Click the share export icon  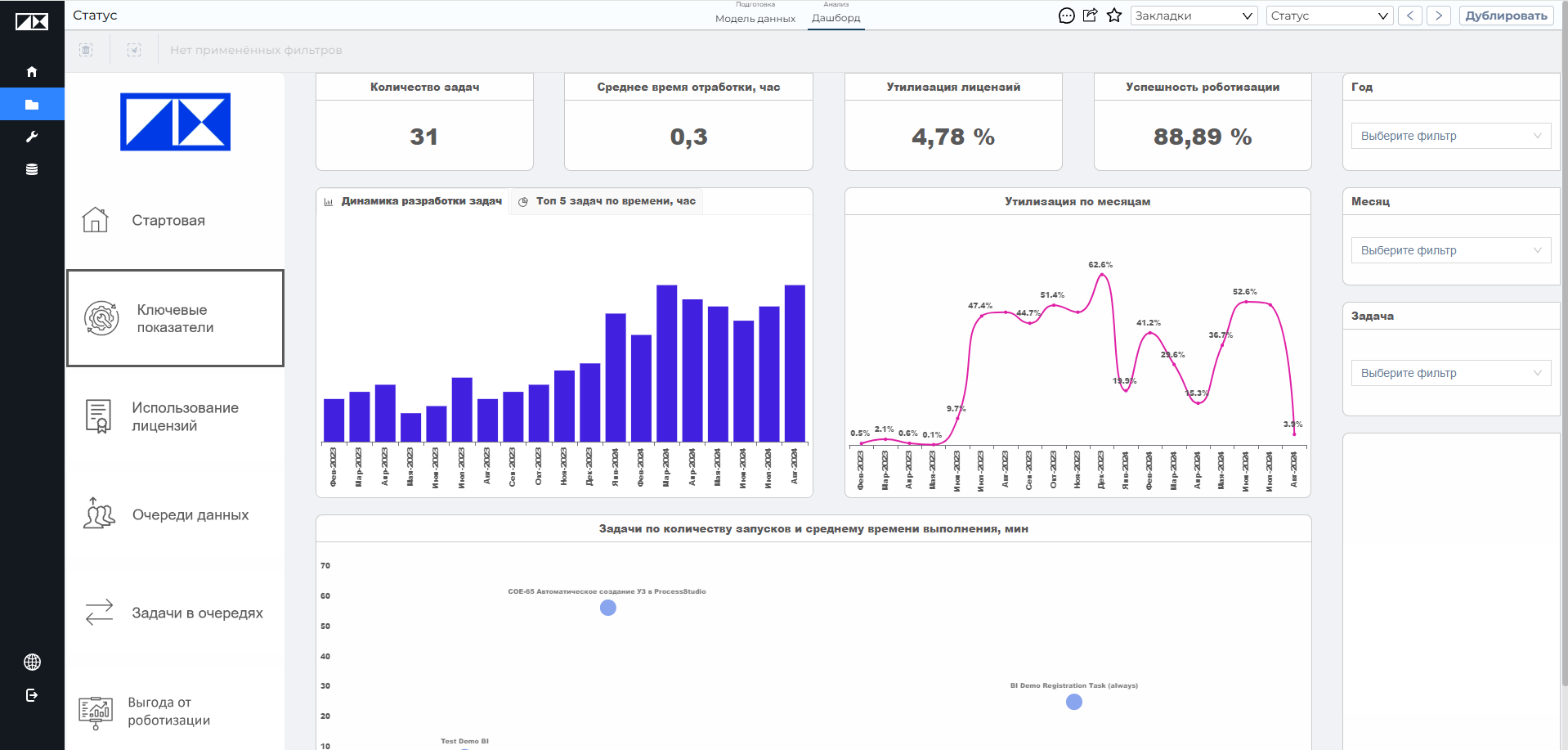1090,16
